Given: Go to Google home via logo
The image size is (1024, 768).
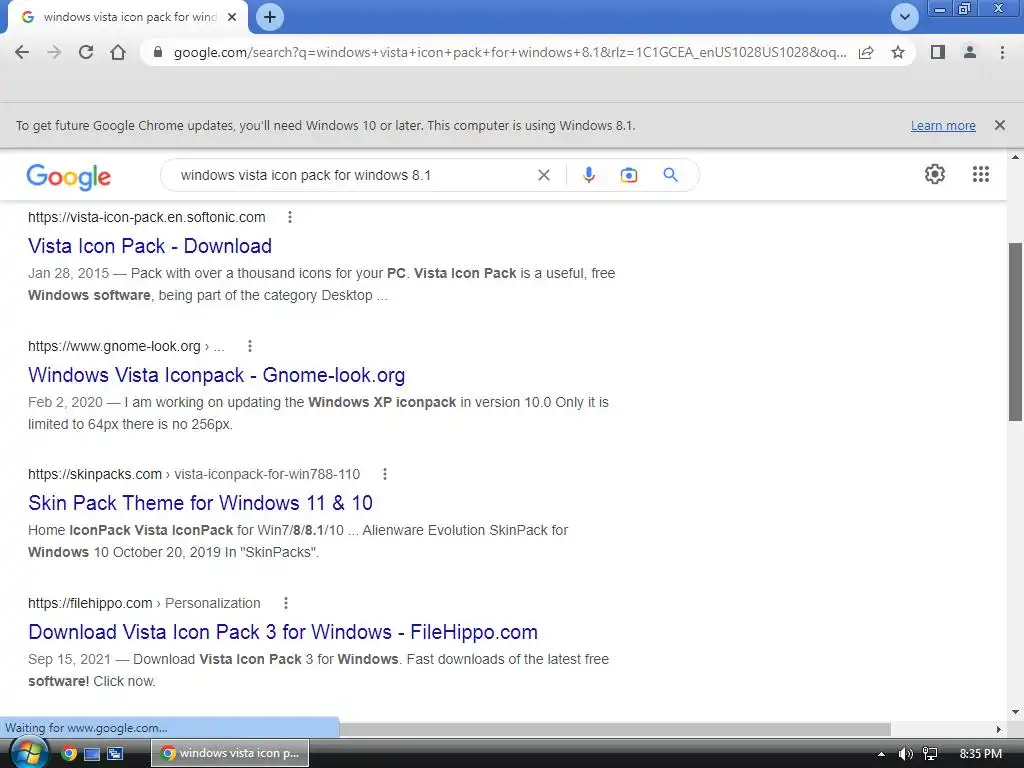Looking at the screenshot, I should 69,176.
